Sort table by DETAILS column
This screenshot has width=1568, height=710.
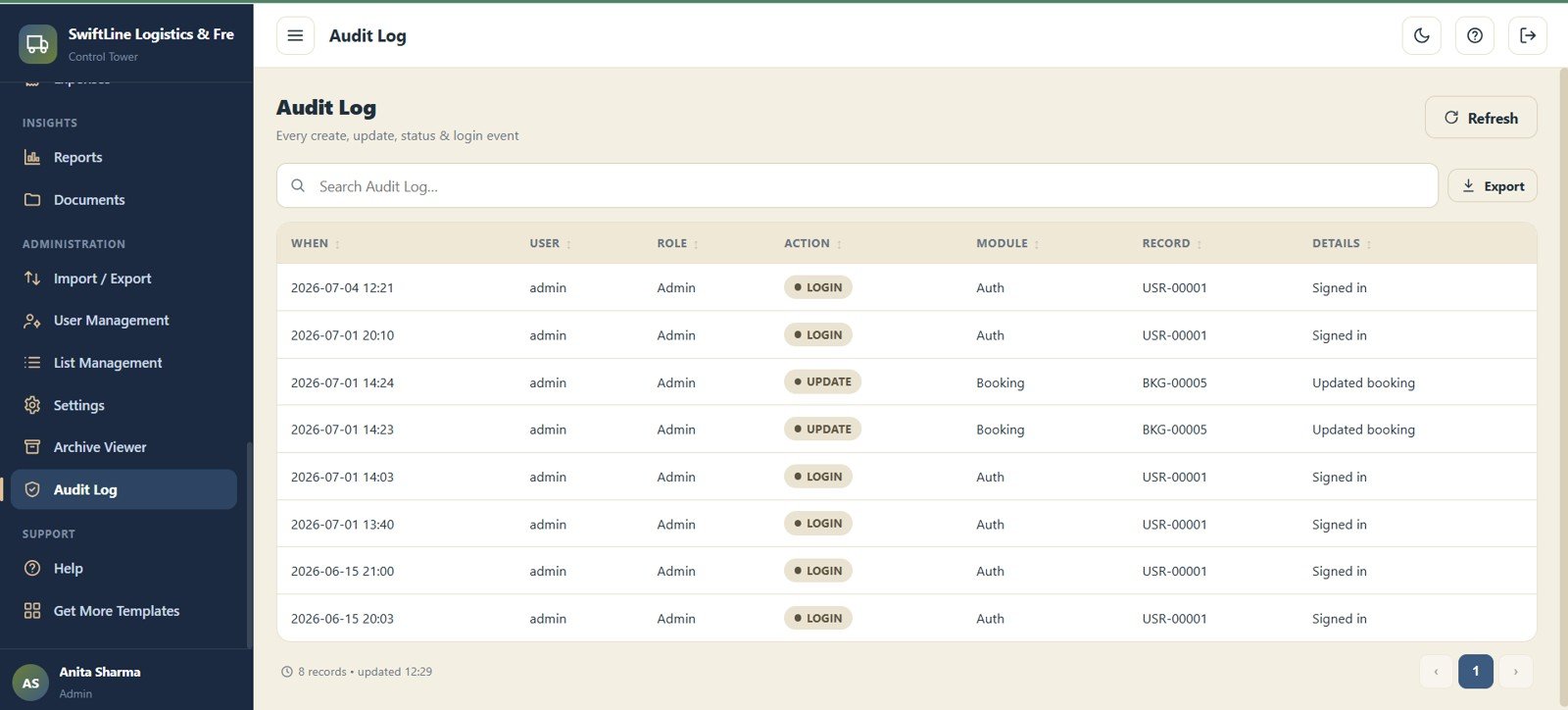click(x=1343, y=243)
